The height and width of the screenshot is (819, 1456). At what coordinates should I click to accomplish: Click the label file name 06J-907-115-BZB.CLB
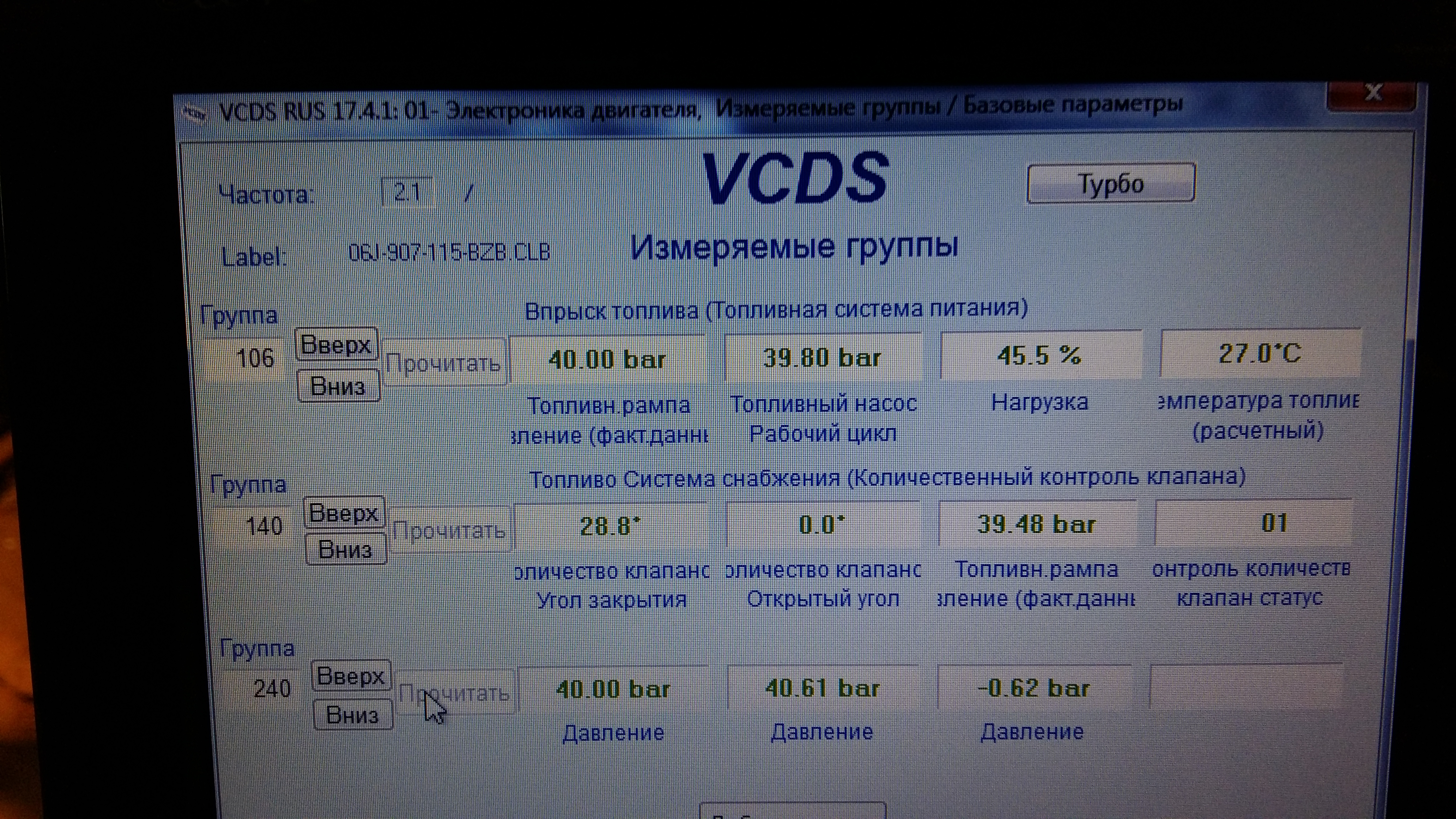449,252
